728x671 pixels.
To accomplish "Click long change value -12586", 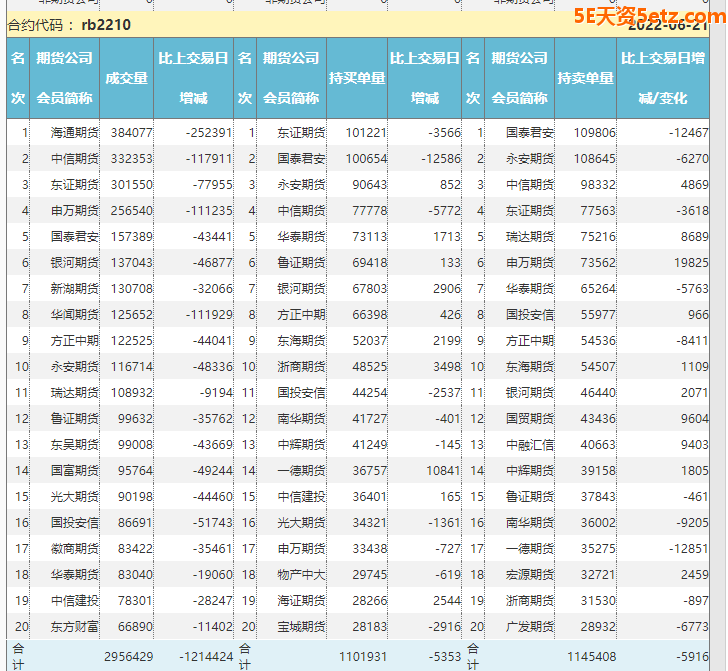I will 441,159.
